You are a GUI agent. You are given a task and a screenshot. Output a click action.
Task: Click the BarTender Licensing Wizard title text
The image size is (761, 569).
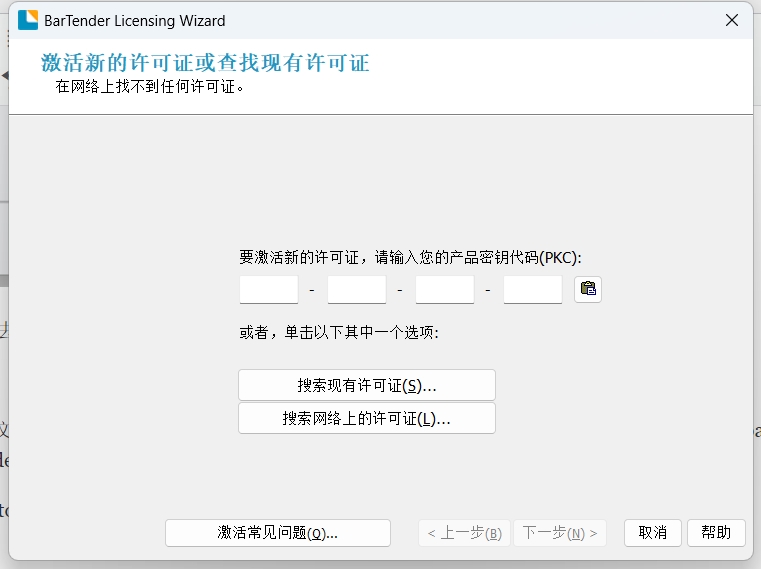(x=134, y=21)
